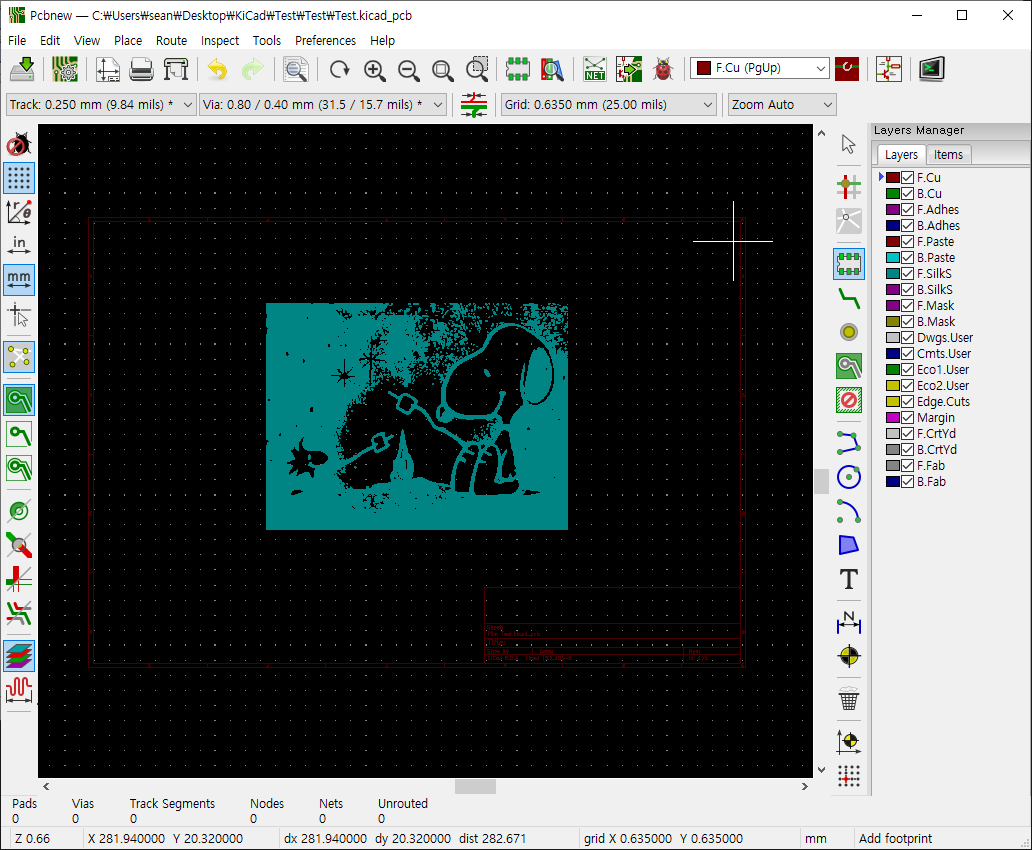Open the Edit menu
This screenshot has height=850, width=1032.
(50, 40)
